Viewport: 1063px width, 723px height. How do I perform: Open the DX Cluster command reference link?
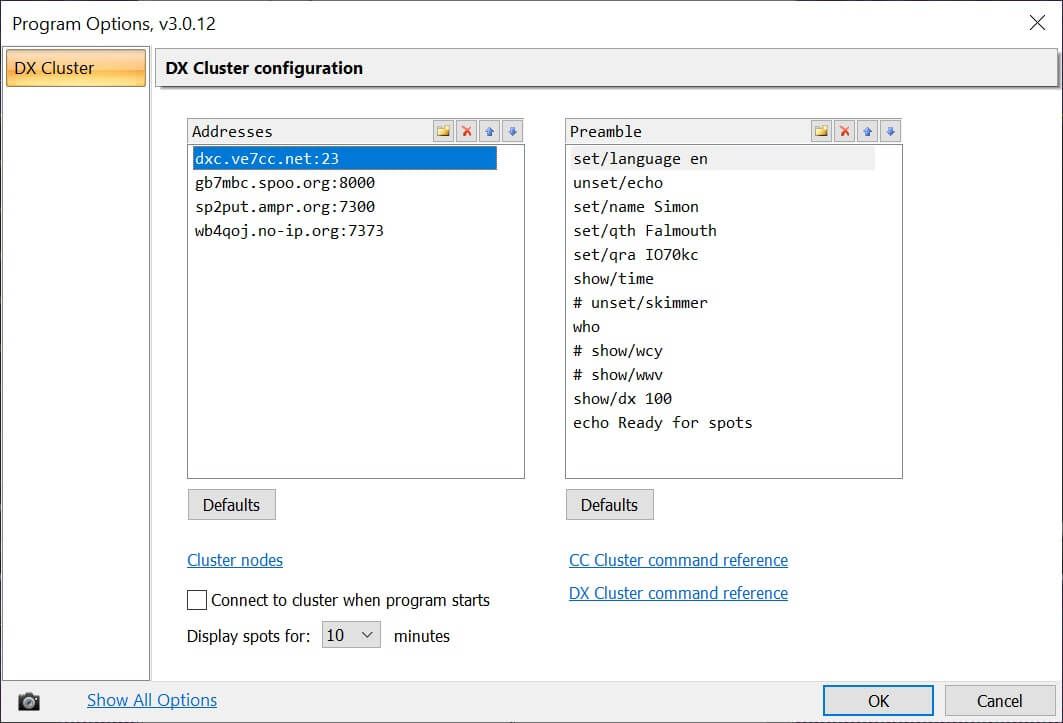[678, 593]
